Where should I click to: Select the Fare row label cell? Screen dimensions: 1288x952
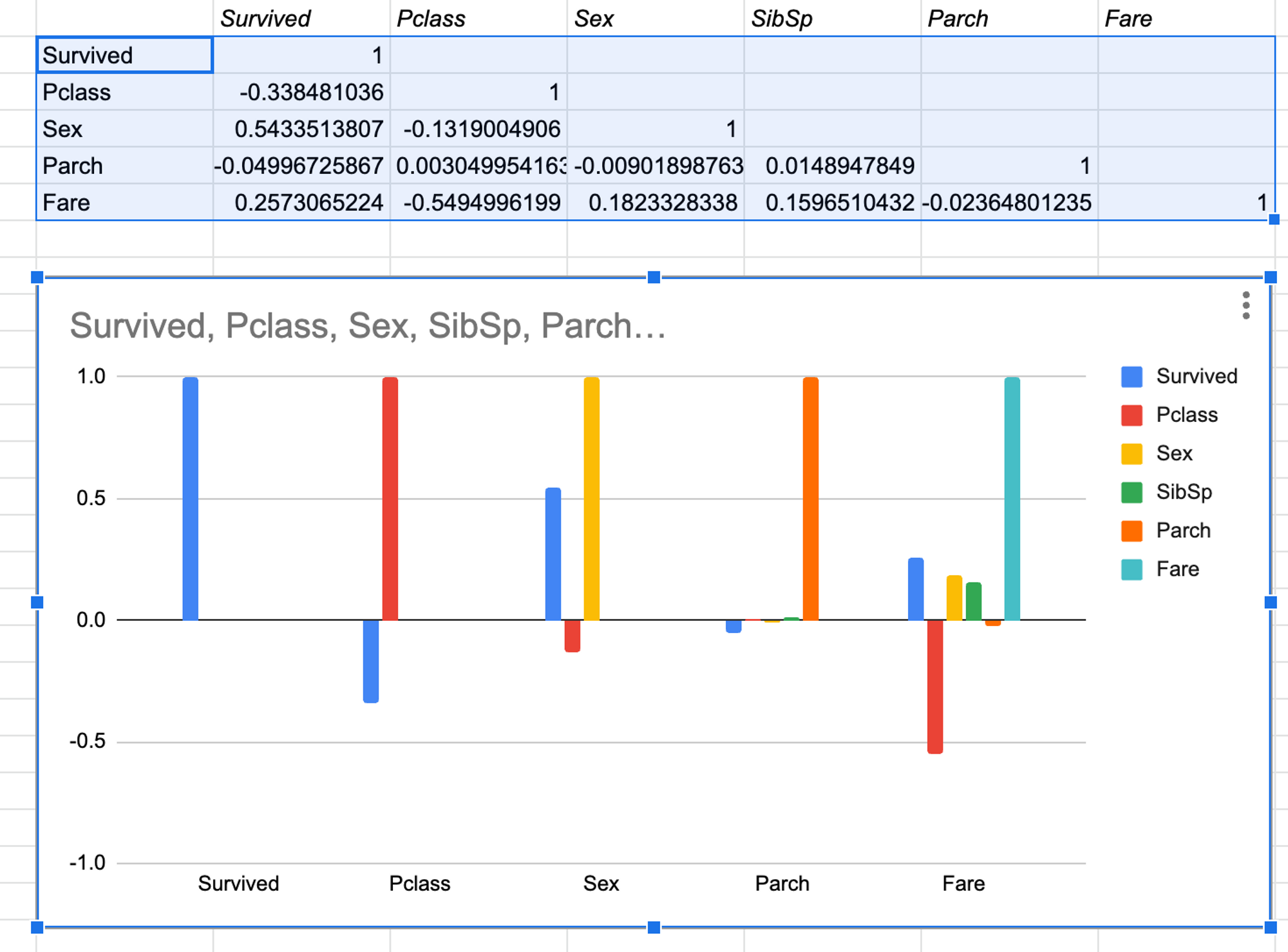click(x=125, y=203)
